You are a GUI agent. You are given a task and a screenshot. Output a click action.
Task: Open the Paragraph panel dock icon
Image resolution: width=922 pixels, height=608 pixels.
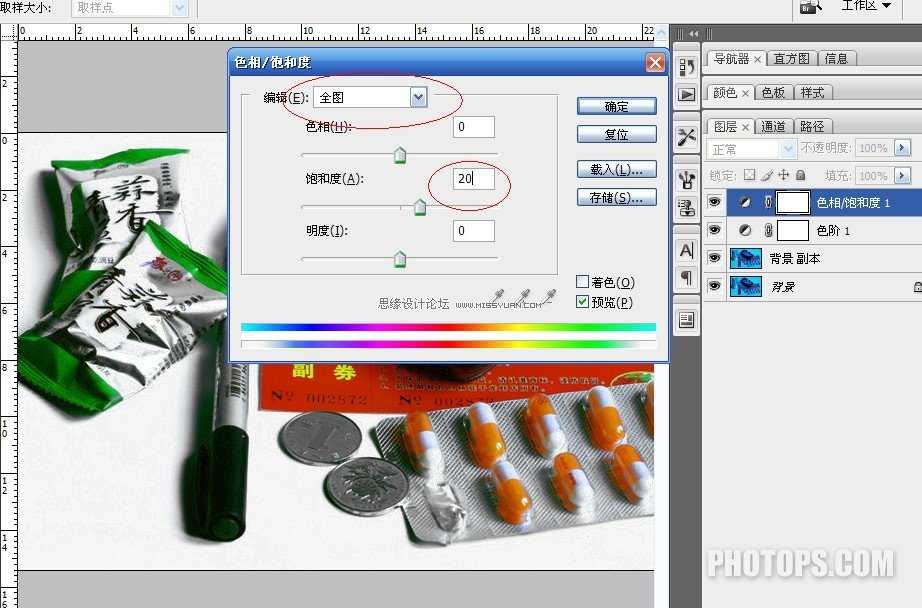pyautogui.click(x=686, y=278)
